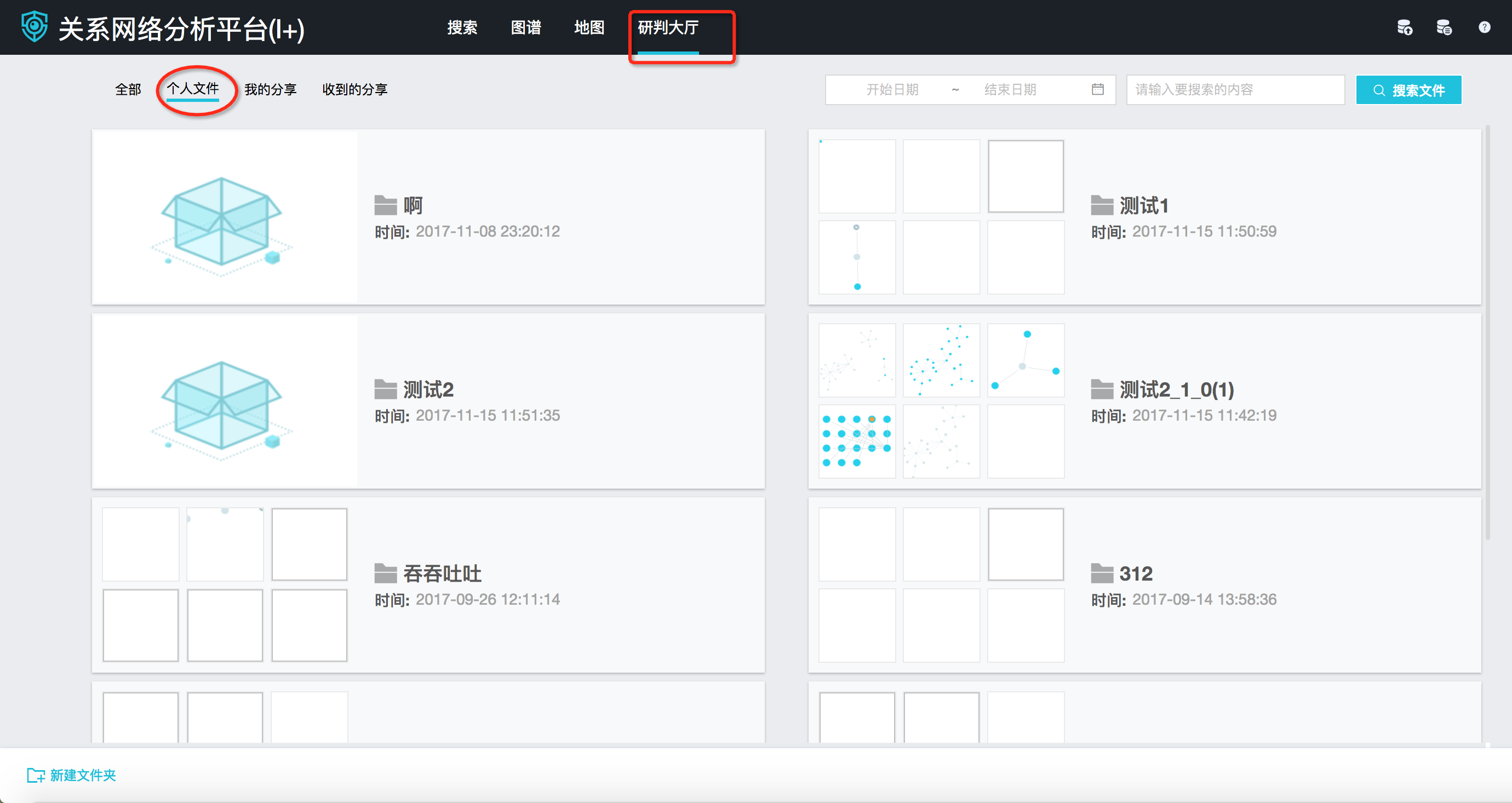Viewport: 1512px width, 803px height.
Task: Click timestamp 2017-09-14 13:58:36
Action: [x=1204, y=599]
